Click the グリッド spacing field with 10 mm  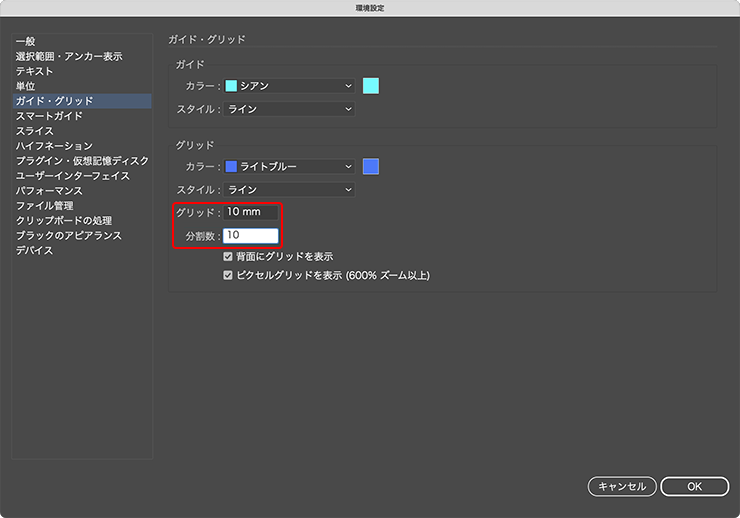point(250,213)
